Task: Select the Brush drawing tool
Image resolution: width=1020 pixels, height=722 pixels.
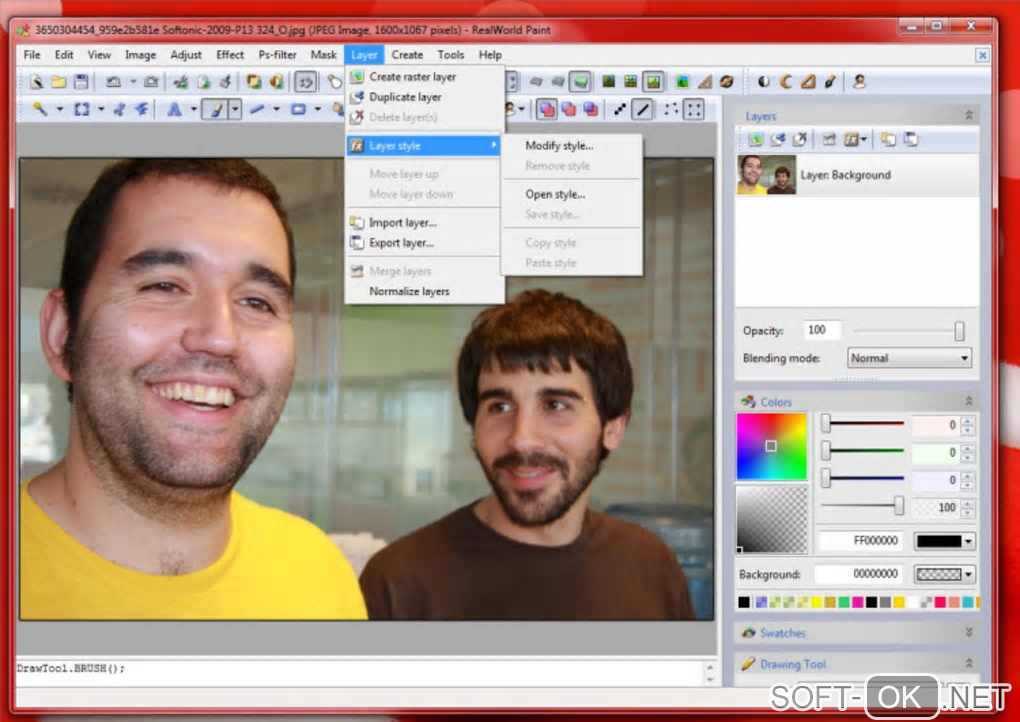Action: pyautogui.click(x=215, y=109)
